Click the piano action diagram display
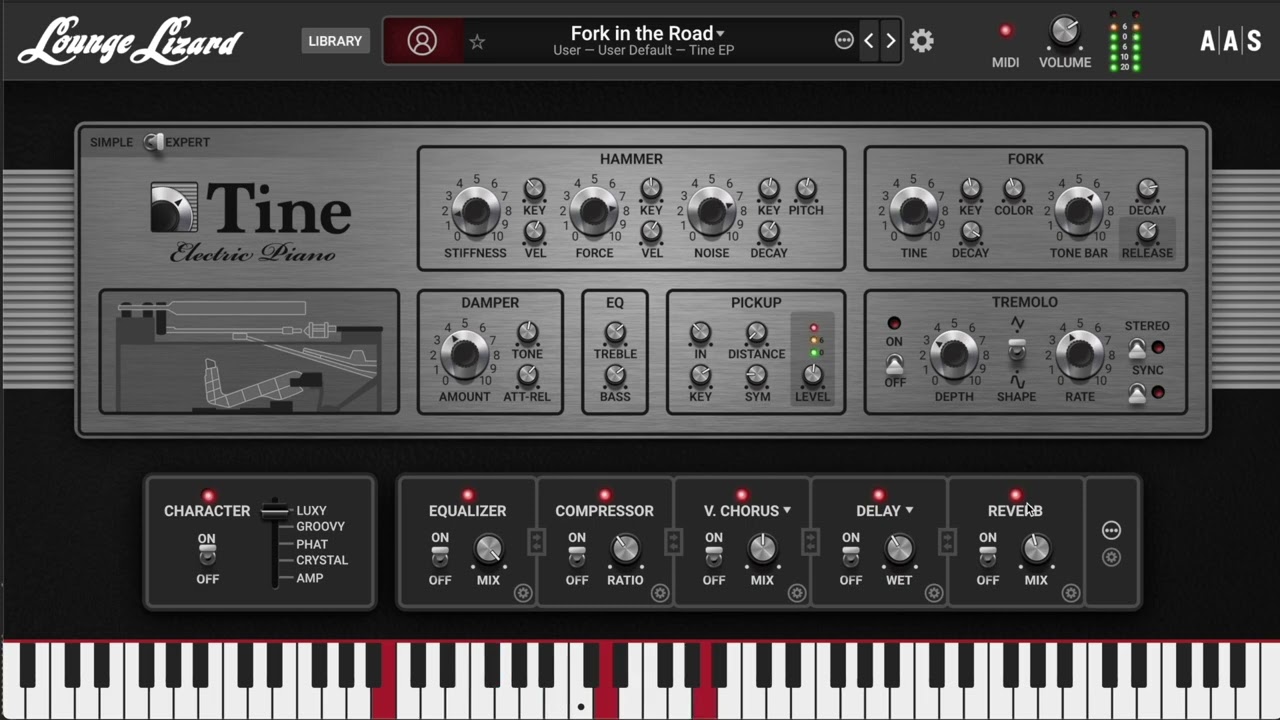Image resolution: width=1280 pixels, height=720 pixels. [x=249, y=351]
